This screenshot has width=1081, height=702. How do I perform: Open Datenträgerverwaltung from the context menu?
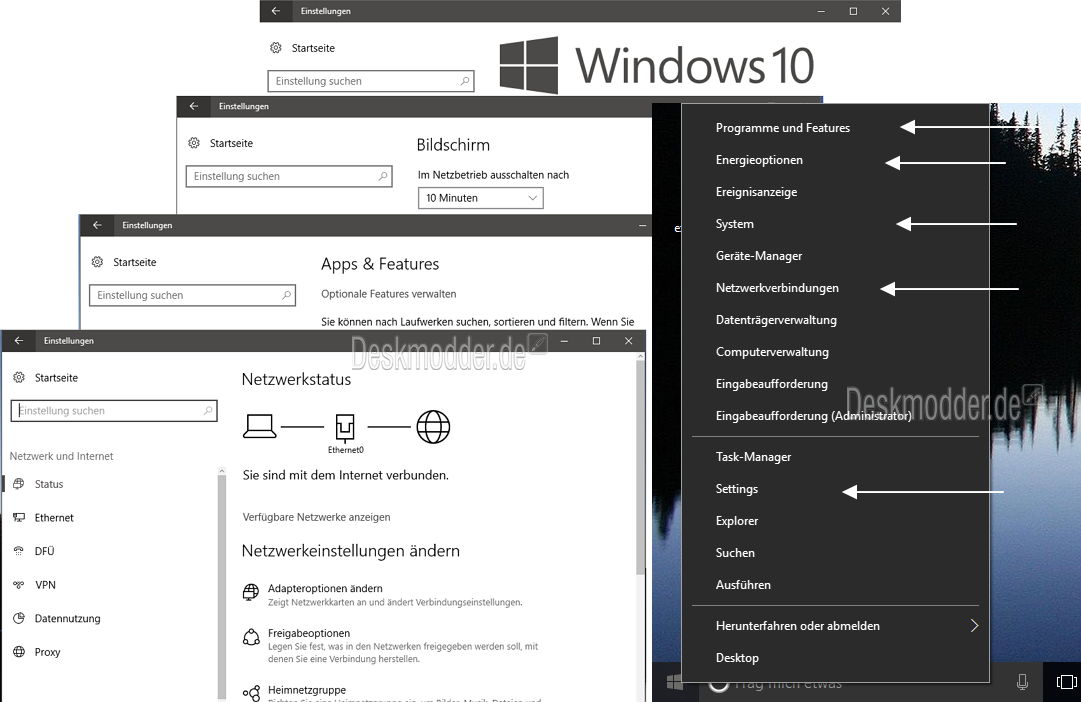(776, 320)
